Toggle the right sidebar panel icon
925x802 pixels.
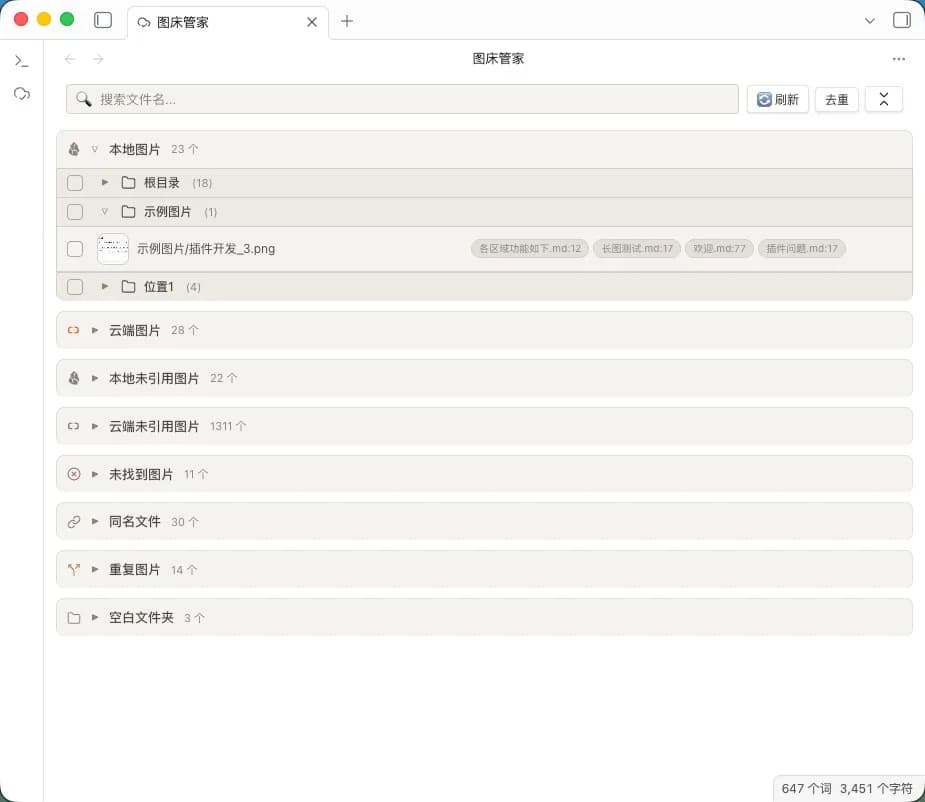(901, 20)
